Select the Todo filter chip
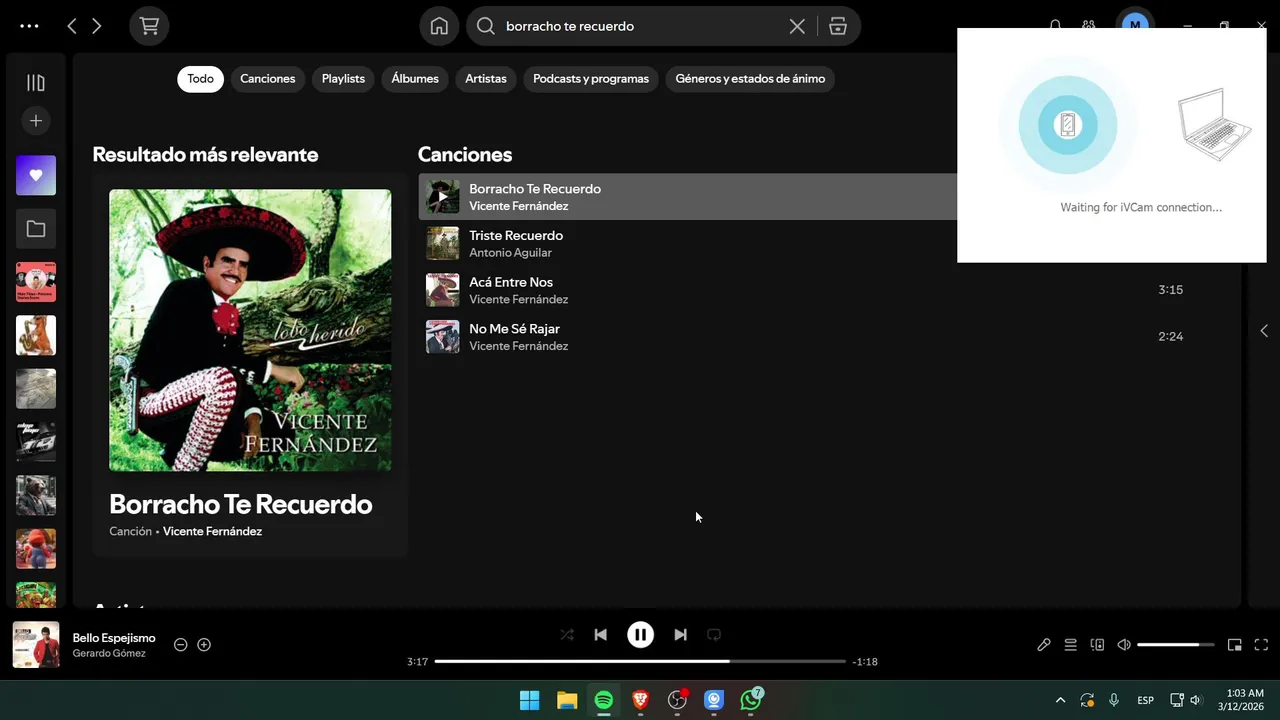The height and width of the screenshot is (720, 1280). [x=201, y=79]
